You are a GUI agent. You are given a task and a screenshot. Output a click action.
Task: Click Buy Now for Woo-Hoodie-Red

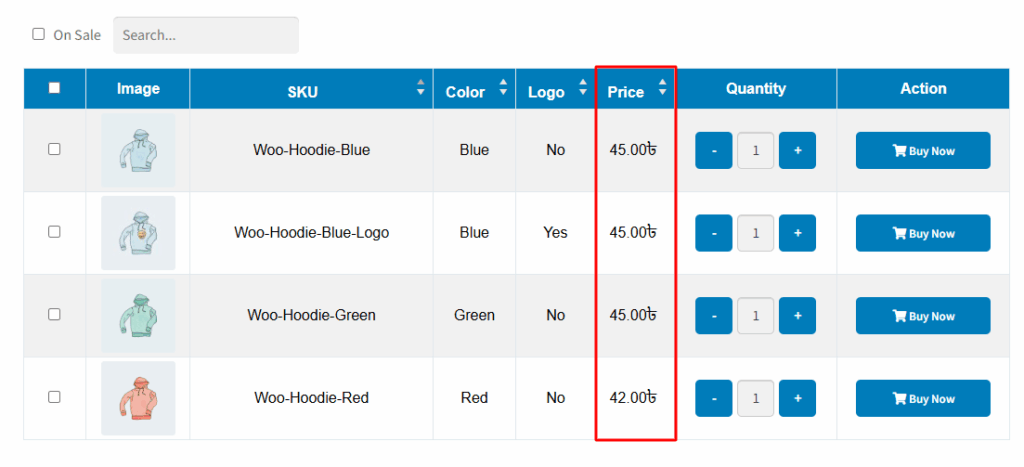click(923, 398)
